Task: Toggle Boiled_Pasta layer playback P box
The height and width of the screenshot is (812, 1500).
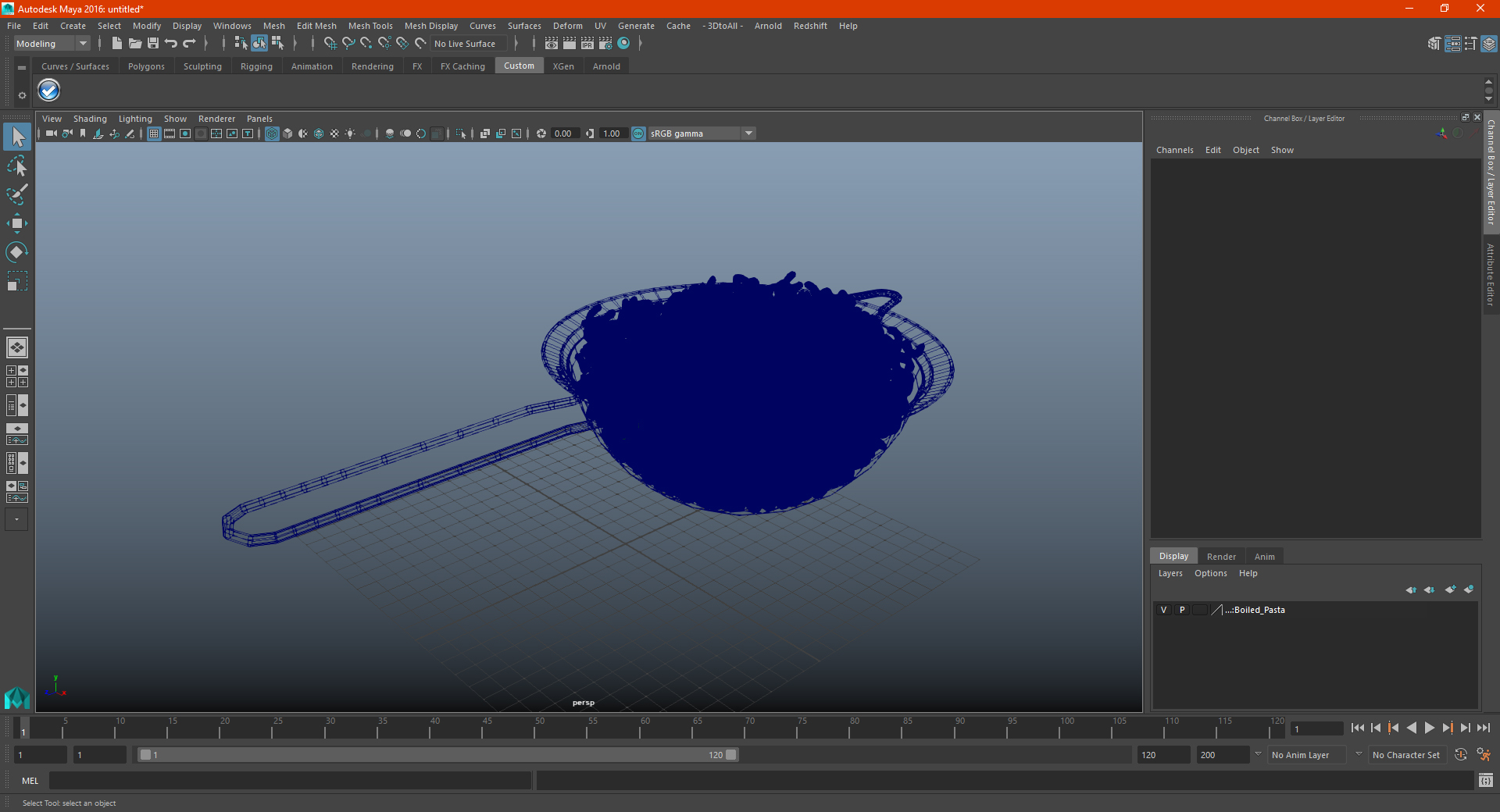Action: tap(1182, 610)
